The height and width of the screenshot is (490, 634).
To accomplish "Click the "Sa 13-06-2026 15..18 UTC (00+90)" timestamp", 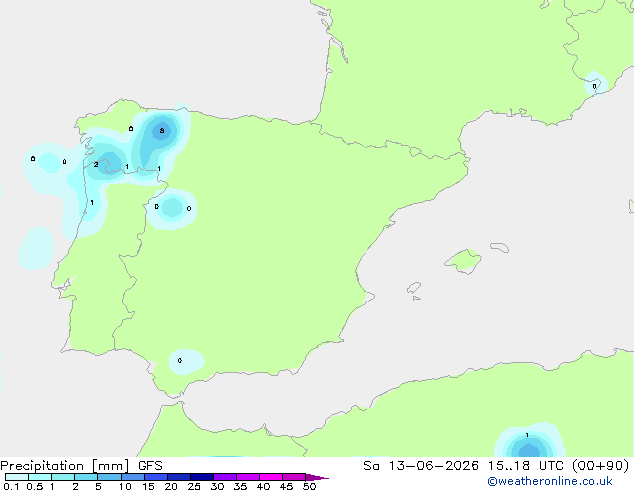I will click(x=496, y=466).
